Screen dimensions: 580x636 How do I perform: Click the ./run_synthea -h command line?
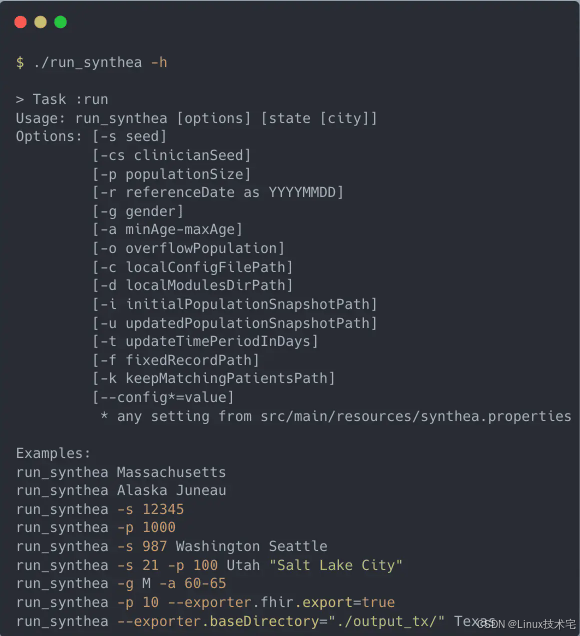coord(92,62)
